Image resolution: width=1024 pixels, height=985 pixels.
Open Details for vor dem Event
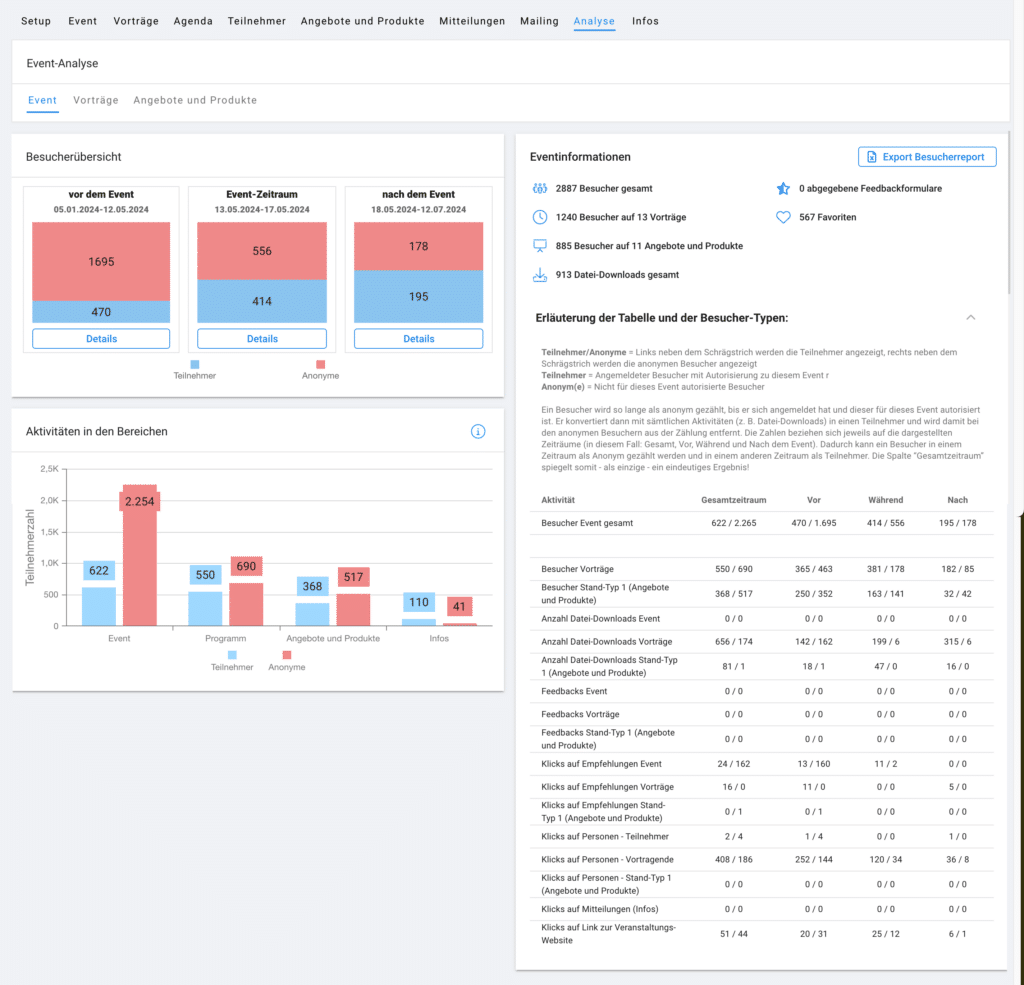[101, 339]
